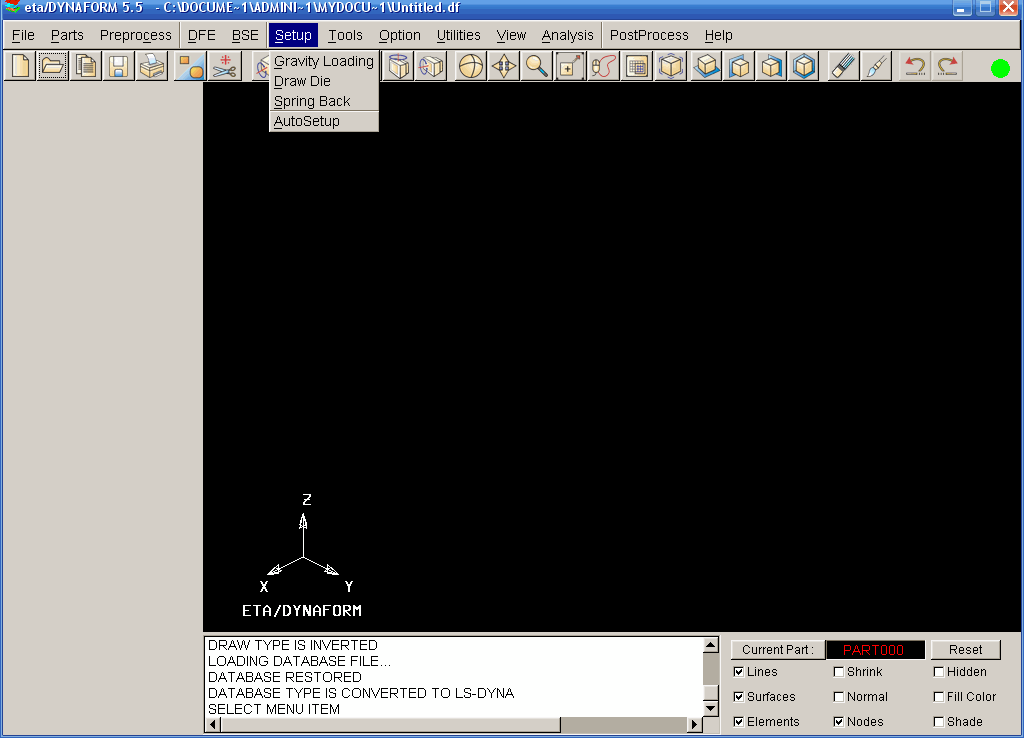Open the File menu

(24, 35)
